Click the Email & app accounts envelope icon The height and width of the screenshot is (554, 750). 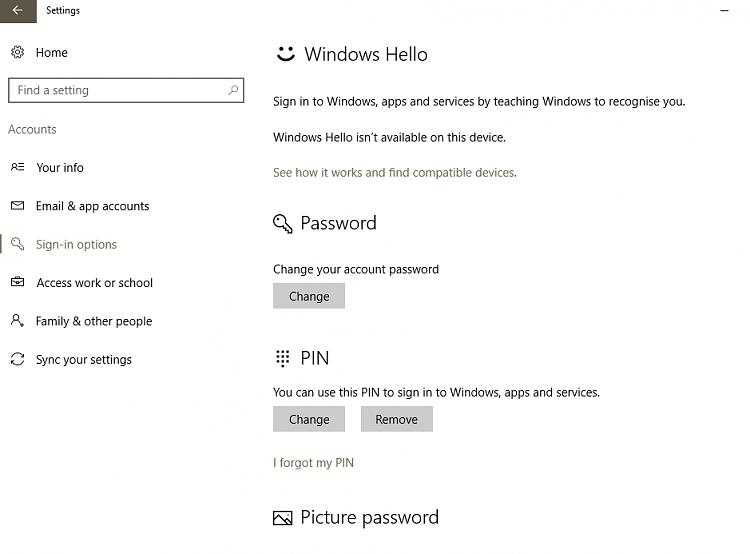18,206
